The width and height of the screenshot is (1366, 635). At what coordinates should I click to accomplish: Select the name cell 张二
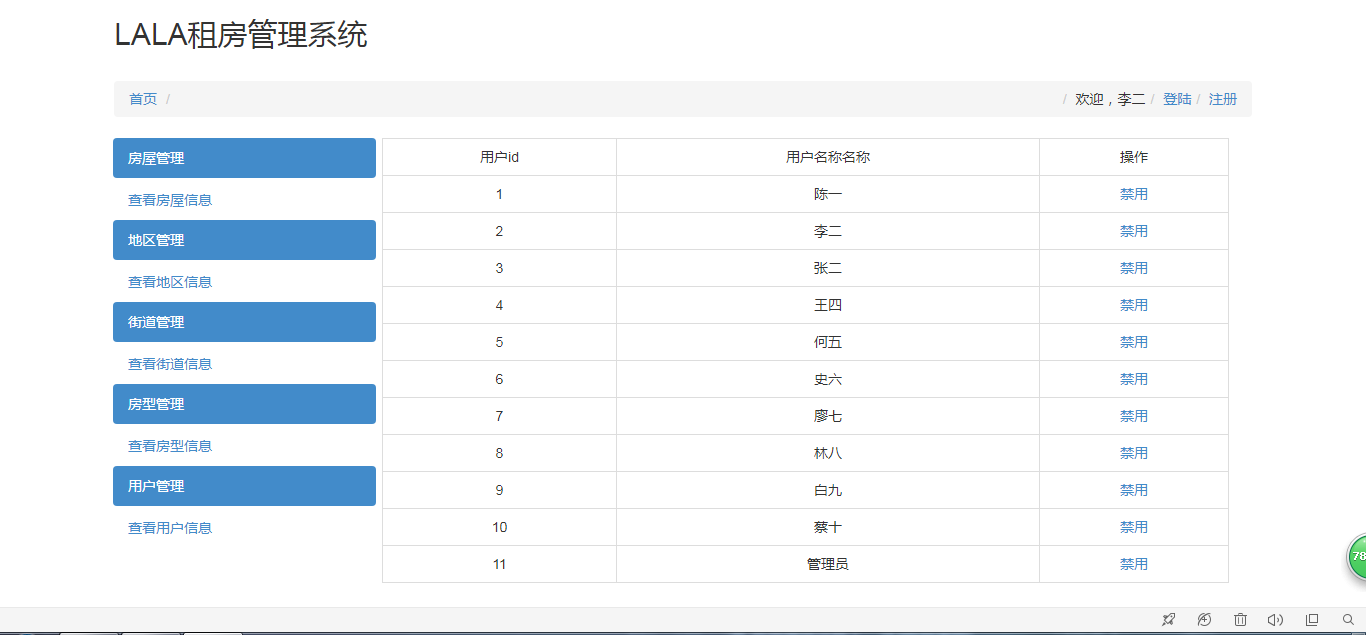pos(828,268)
